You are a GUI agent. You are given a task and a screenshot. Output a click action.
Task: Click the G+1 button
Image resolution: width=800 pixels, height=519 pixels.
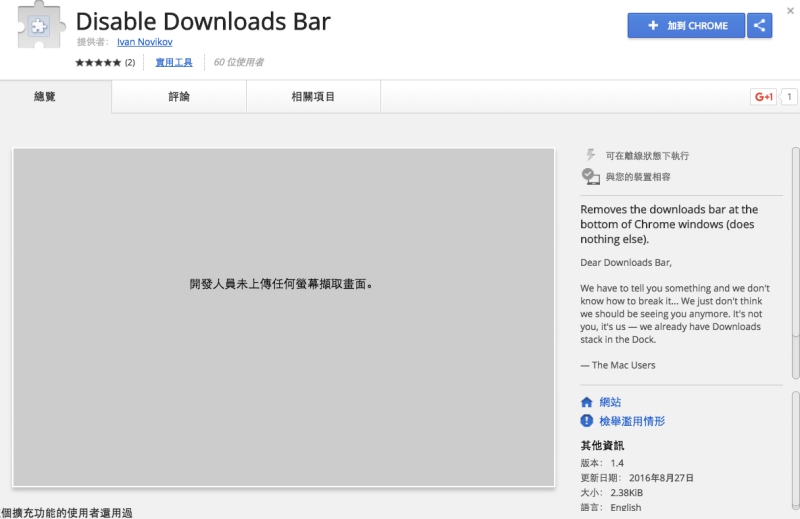(x=763, y=96)
